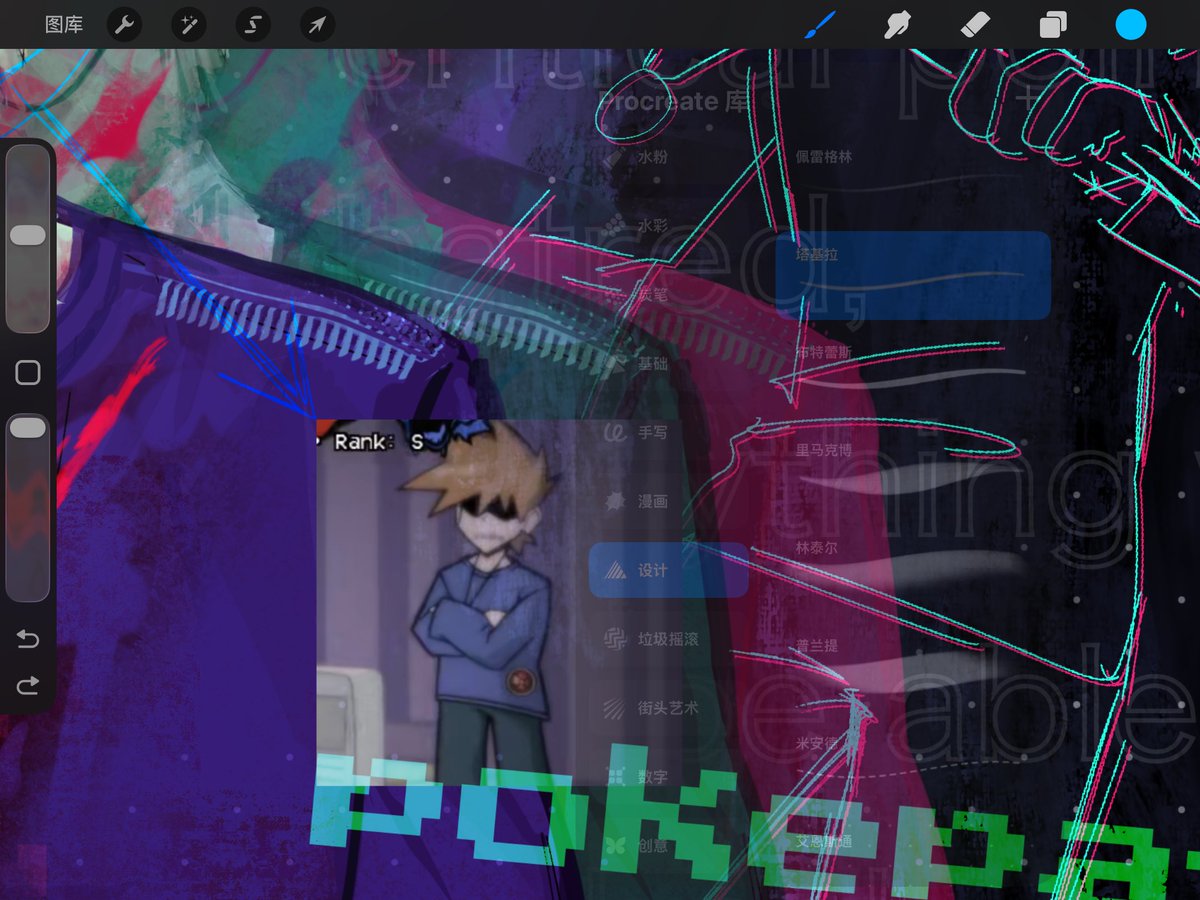Viewport: 1200px width, 900px height.
Task: Select the 水彩 brush category
Action: (668, 226)
